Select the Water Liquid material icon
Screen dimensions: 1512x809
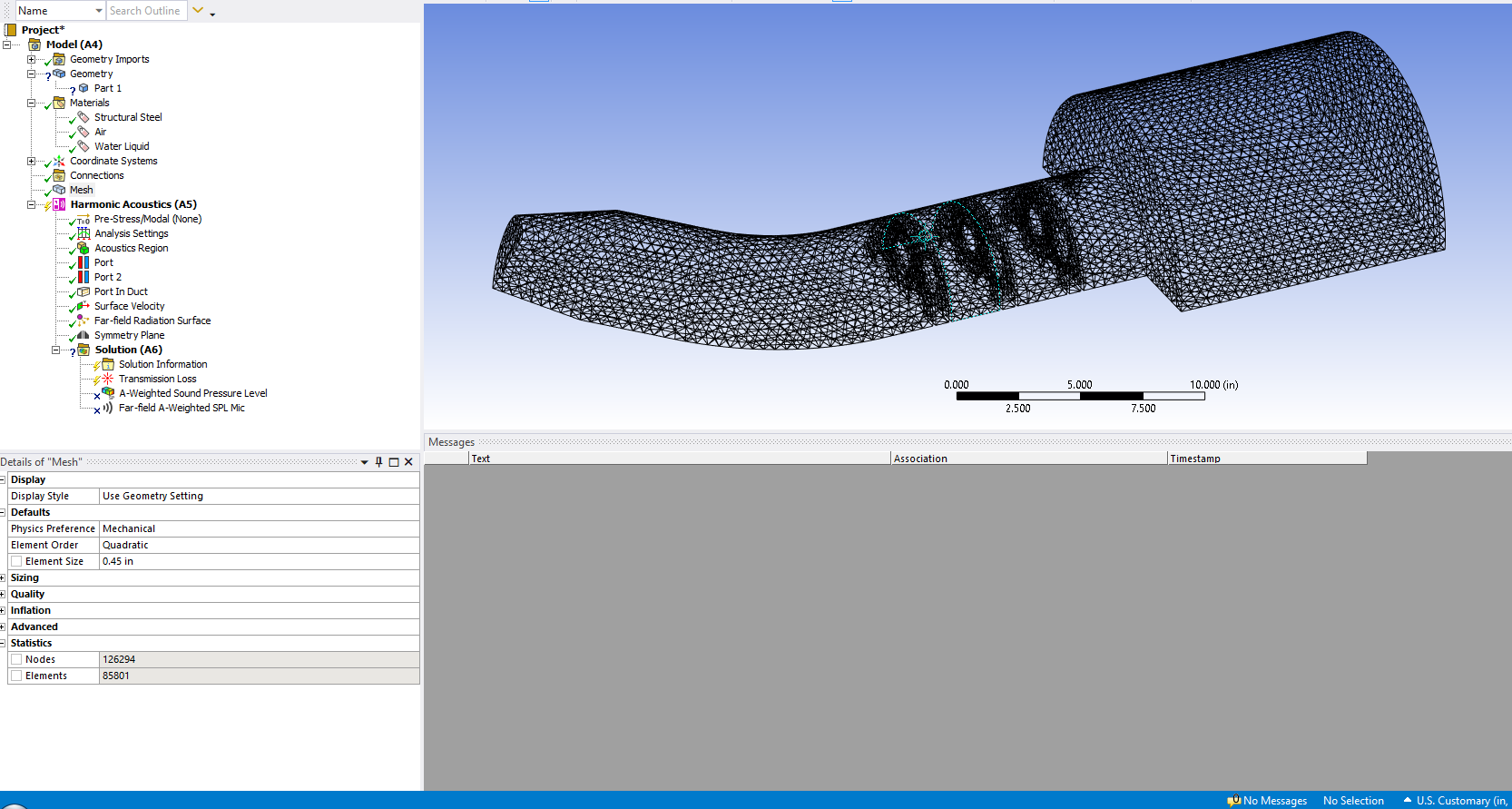[83, 146]
